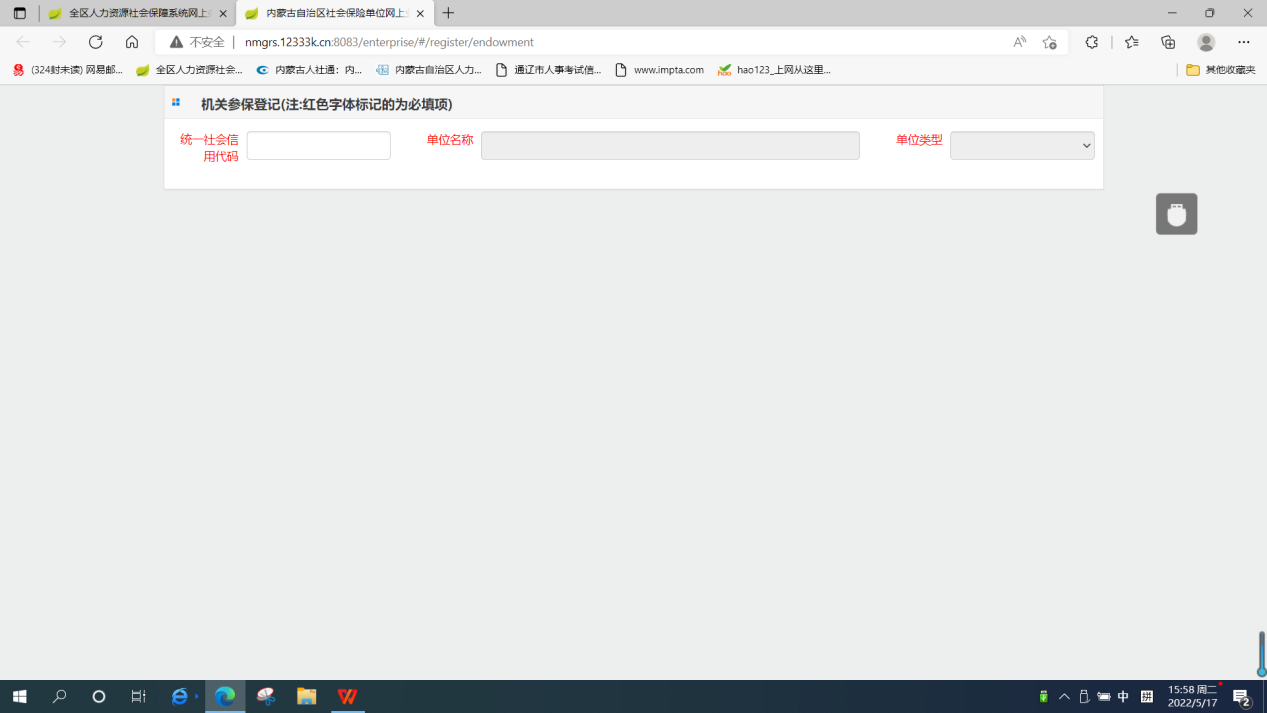Open the 其他收藏夹 bookmarks folder

[x=1220, y=70]
